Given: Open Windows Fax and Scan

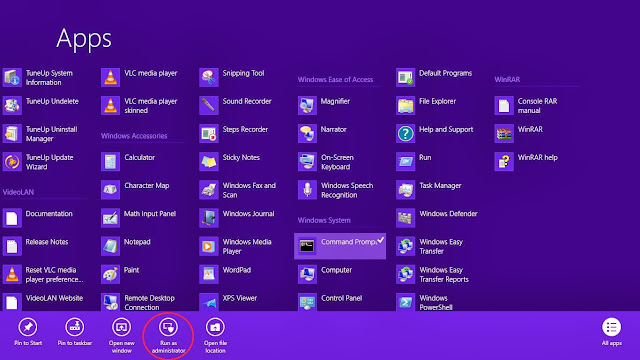Looking at the screenshot, I should click(x=238, y=190).
